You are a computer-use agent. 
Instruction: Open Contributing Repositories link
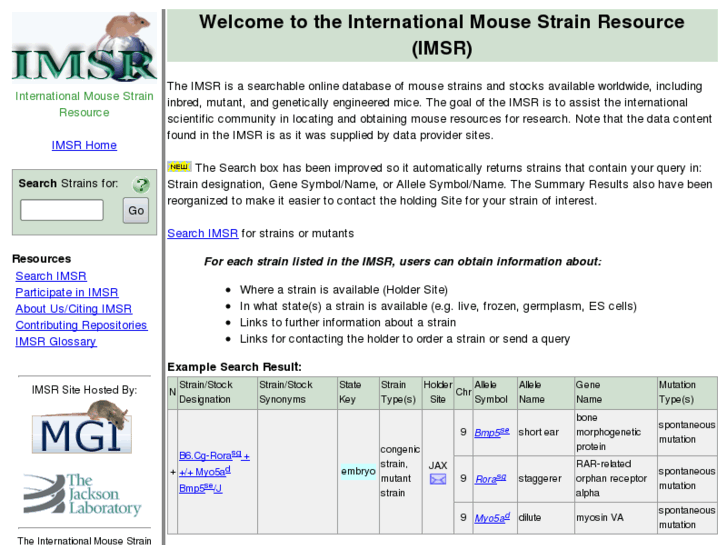81,325
